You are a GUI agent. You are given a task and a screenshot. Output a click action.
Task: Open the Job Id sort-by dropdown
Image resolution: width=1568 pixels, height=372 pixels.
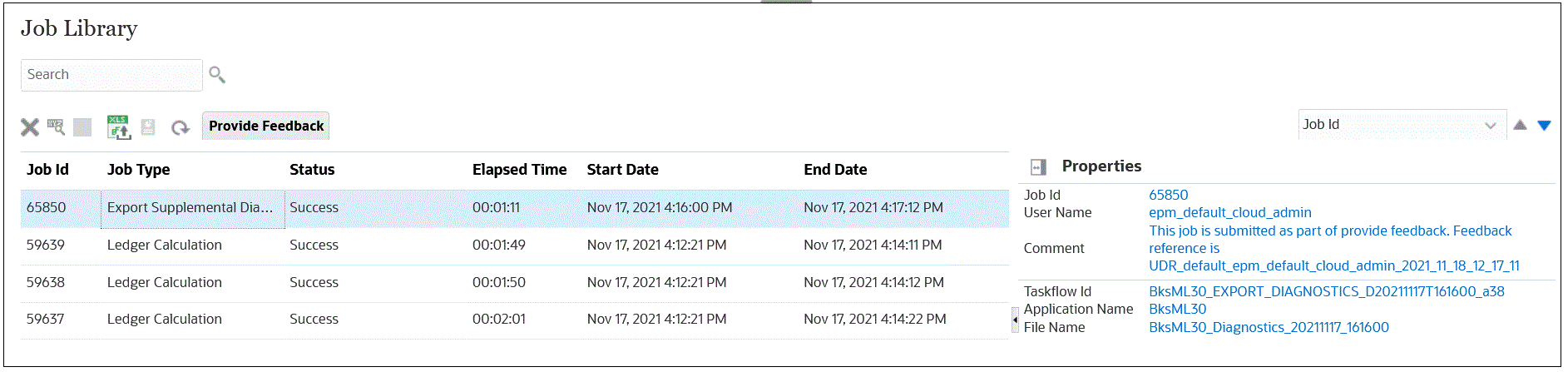tap(1402, 125)
